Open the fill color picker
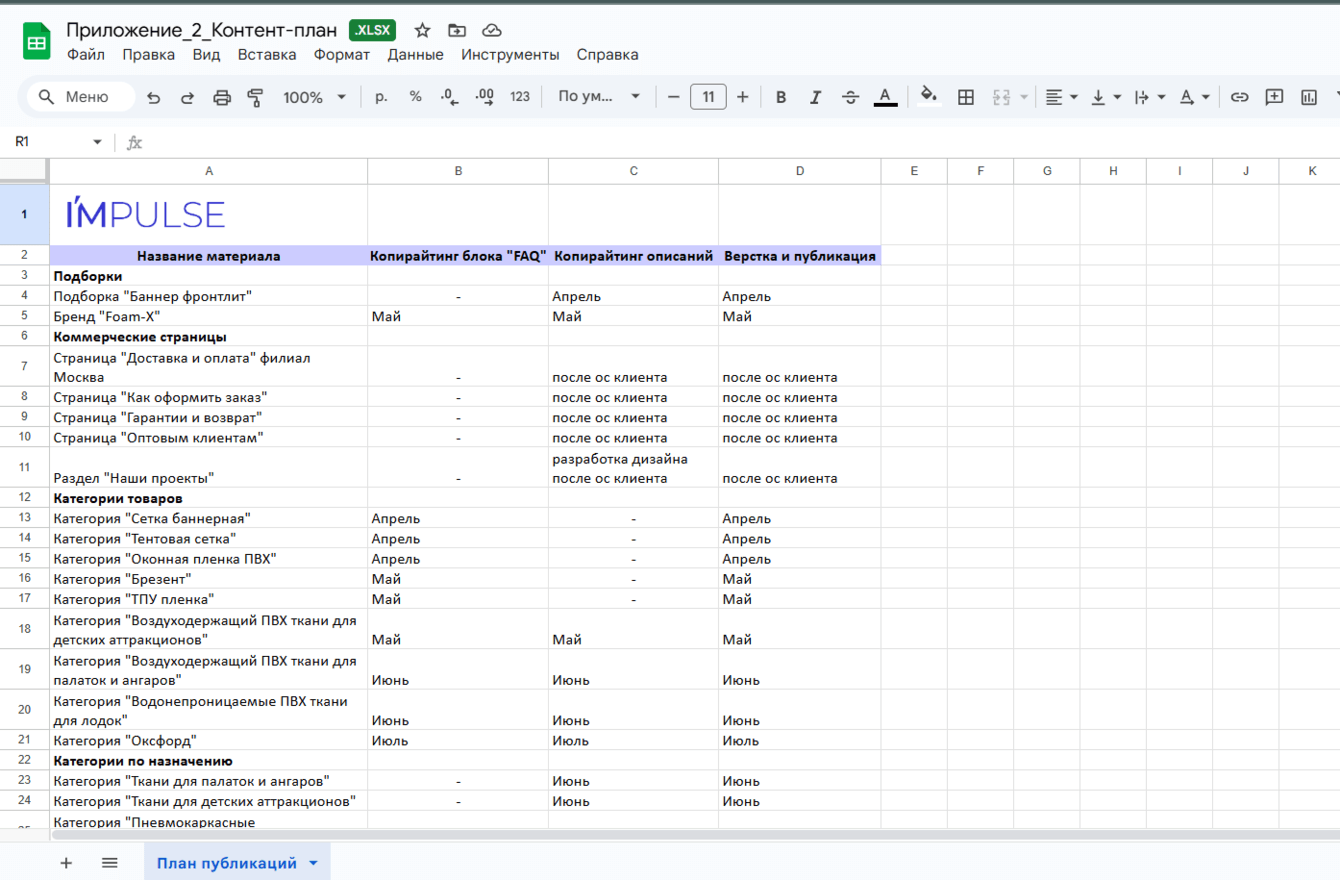1340x880 pixels. (929, 97)
